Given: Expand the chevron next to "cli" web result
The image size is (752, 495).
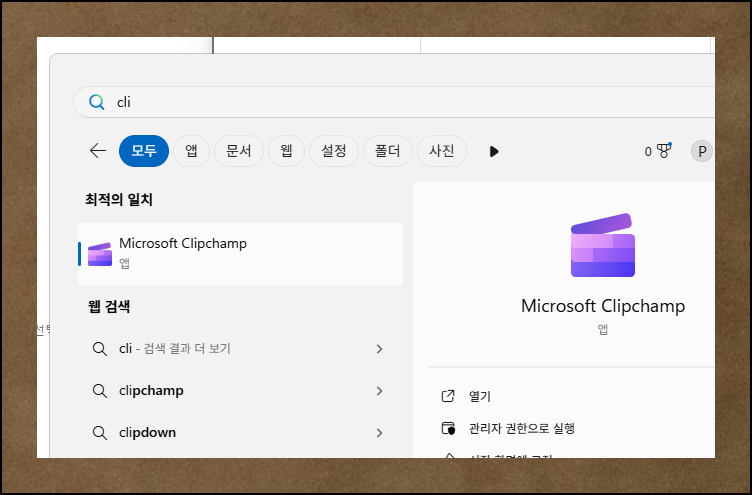Looking at the screenshot, I should tap(379, 349).
